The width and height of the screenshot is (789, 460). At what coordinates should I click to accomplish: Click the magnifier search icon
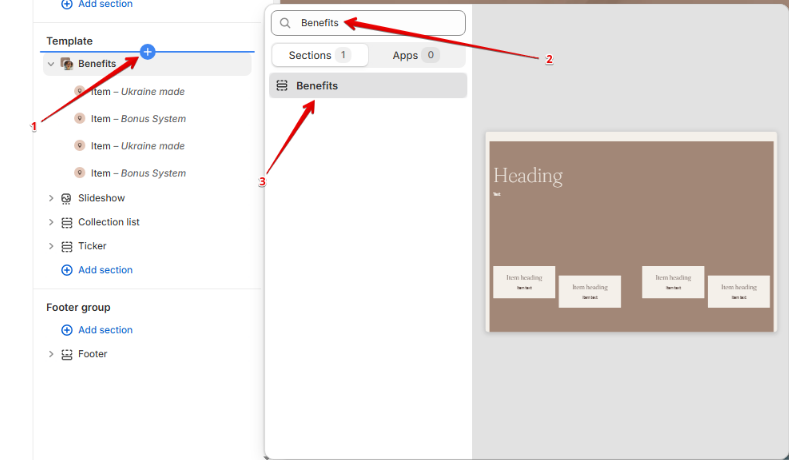coord(285,23)
